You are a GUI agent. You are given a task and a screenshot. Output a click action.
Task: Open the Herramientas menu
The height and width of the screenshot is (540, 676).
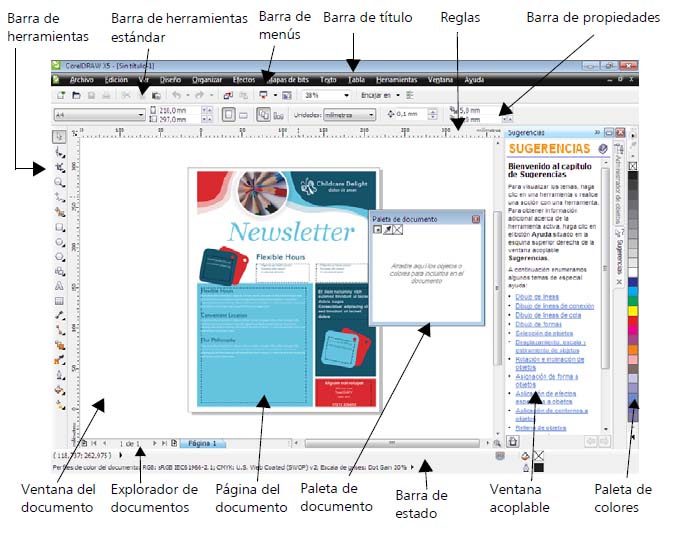[397, 80]
